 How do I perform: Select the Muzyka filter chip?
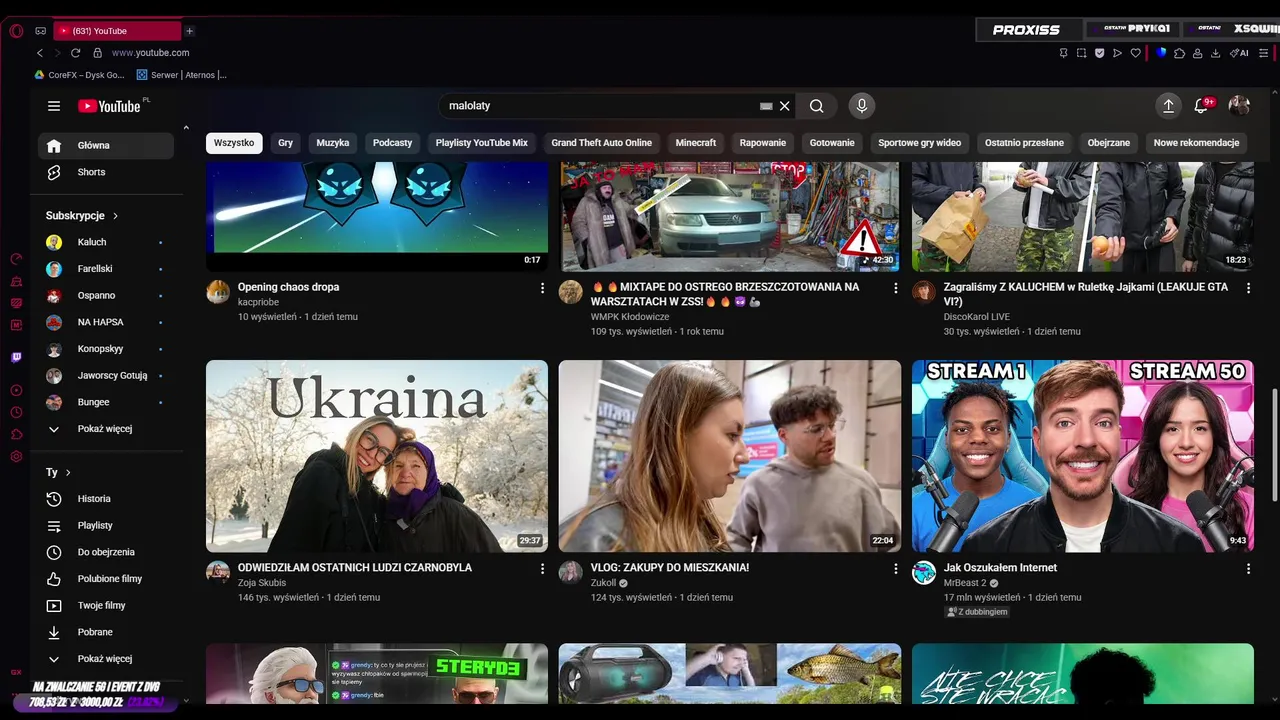tap(333, 143)
